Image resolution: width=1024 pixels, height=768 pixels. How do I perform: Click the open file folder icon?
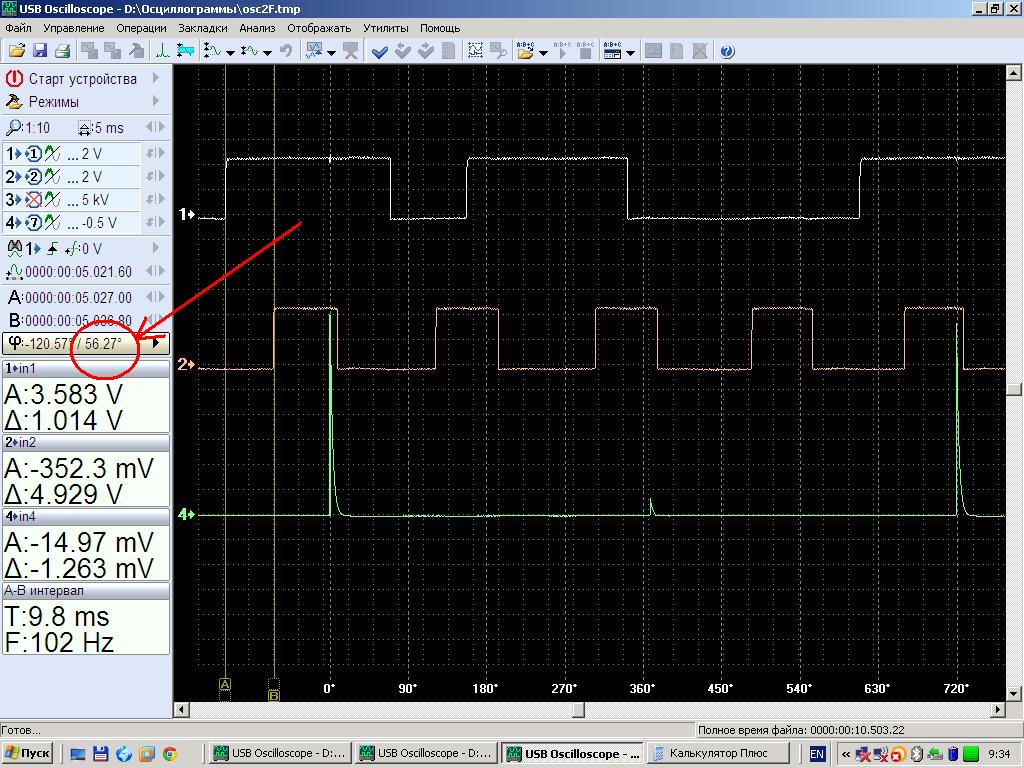(x=16, y=51)
